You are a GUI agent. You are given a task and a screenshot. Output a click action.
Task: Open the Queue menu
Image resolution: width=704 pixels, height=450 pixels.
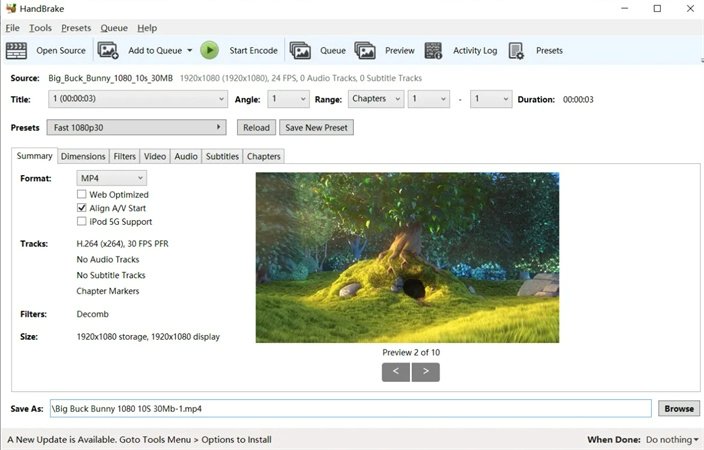click(x=114, y=28)
